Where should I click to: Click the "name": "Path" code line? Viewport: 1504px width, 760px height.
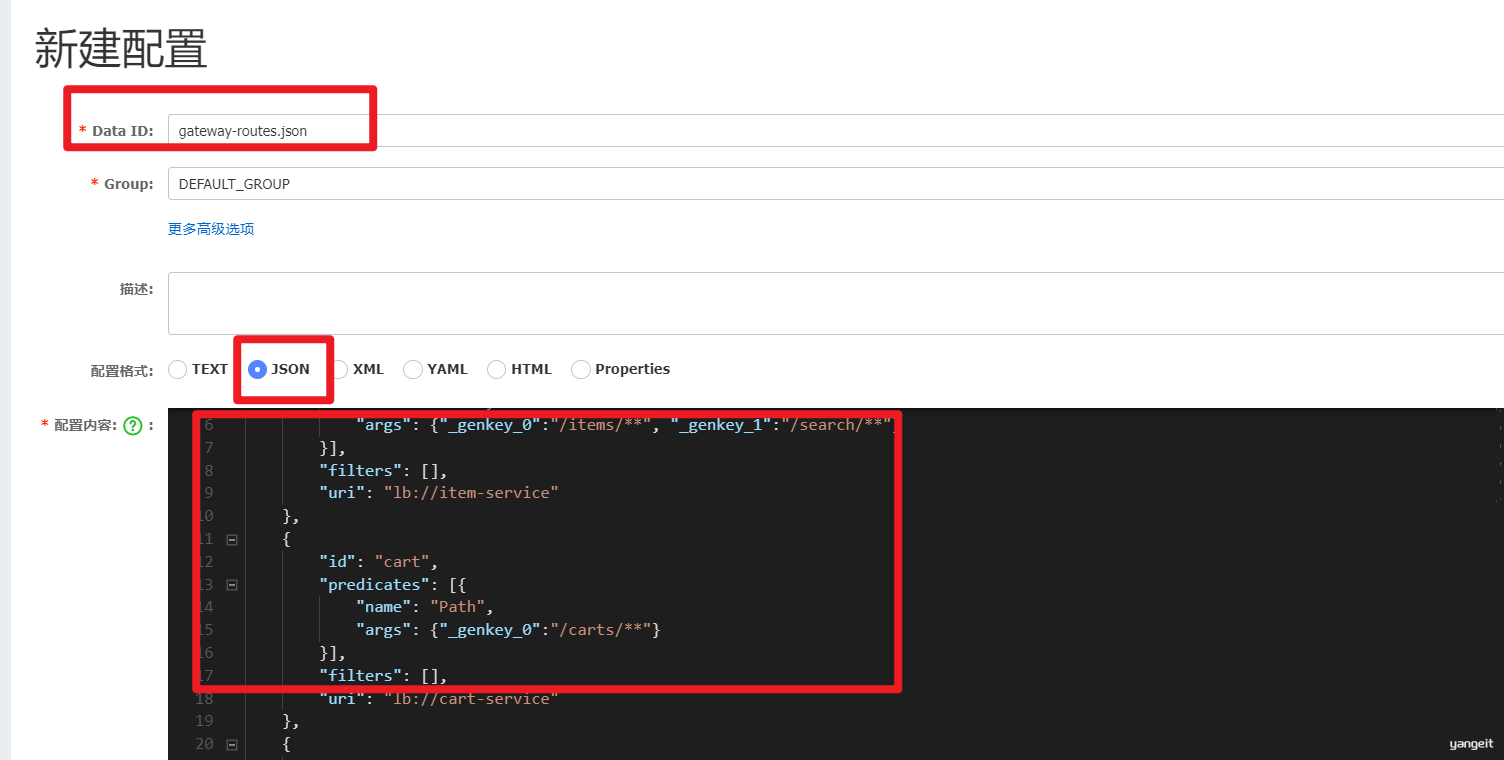(x=425, y=607)
